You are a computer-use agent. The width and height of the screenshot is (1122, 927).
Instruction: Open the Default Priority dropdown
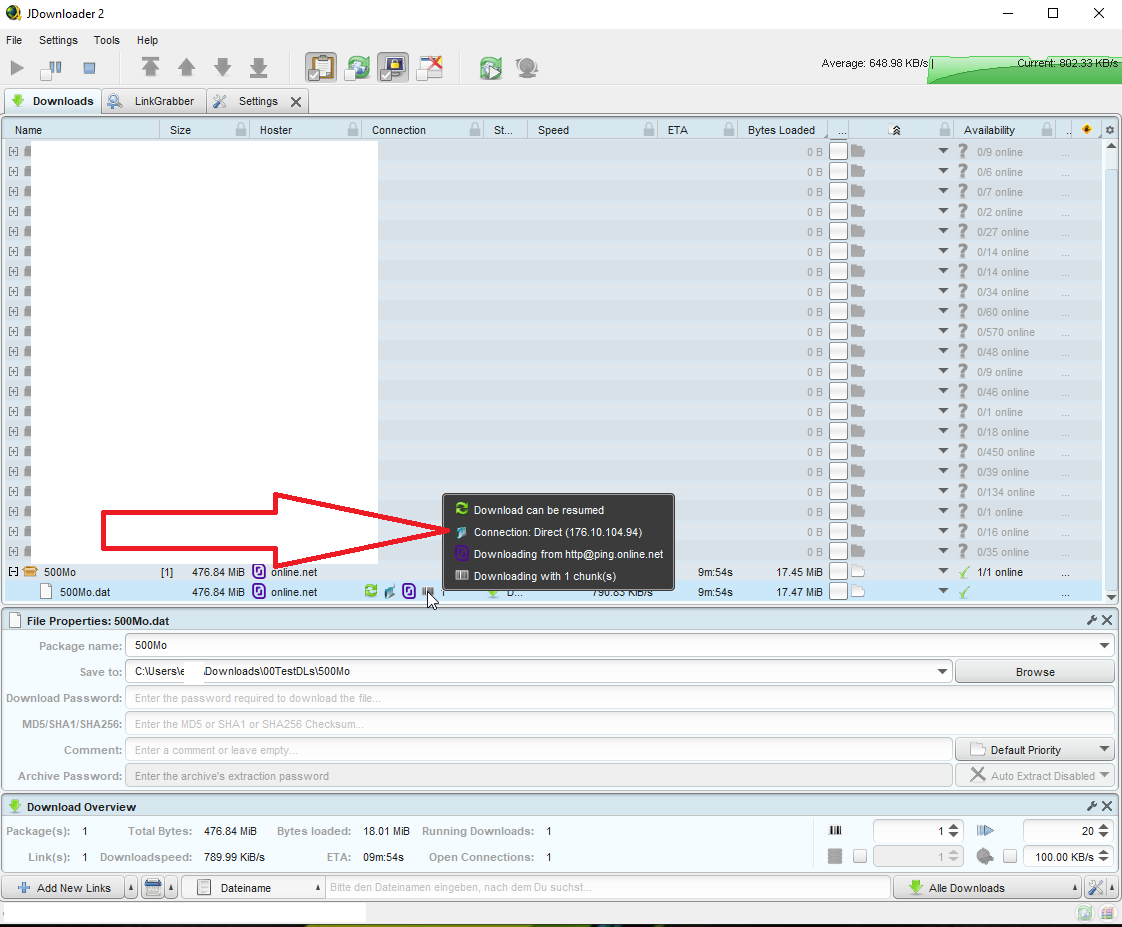(1035, 749)
